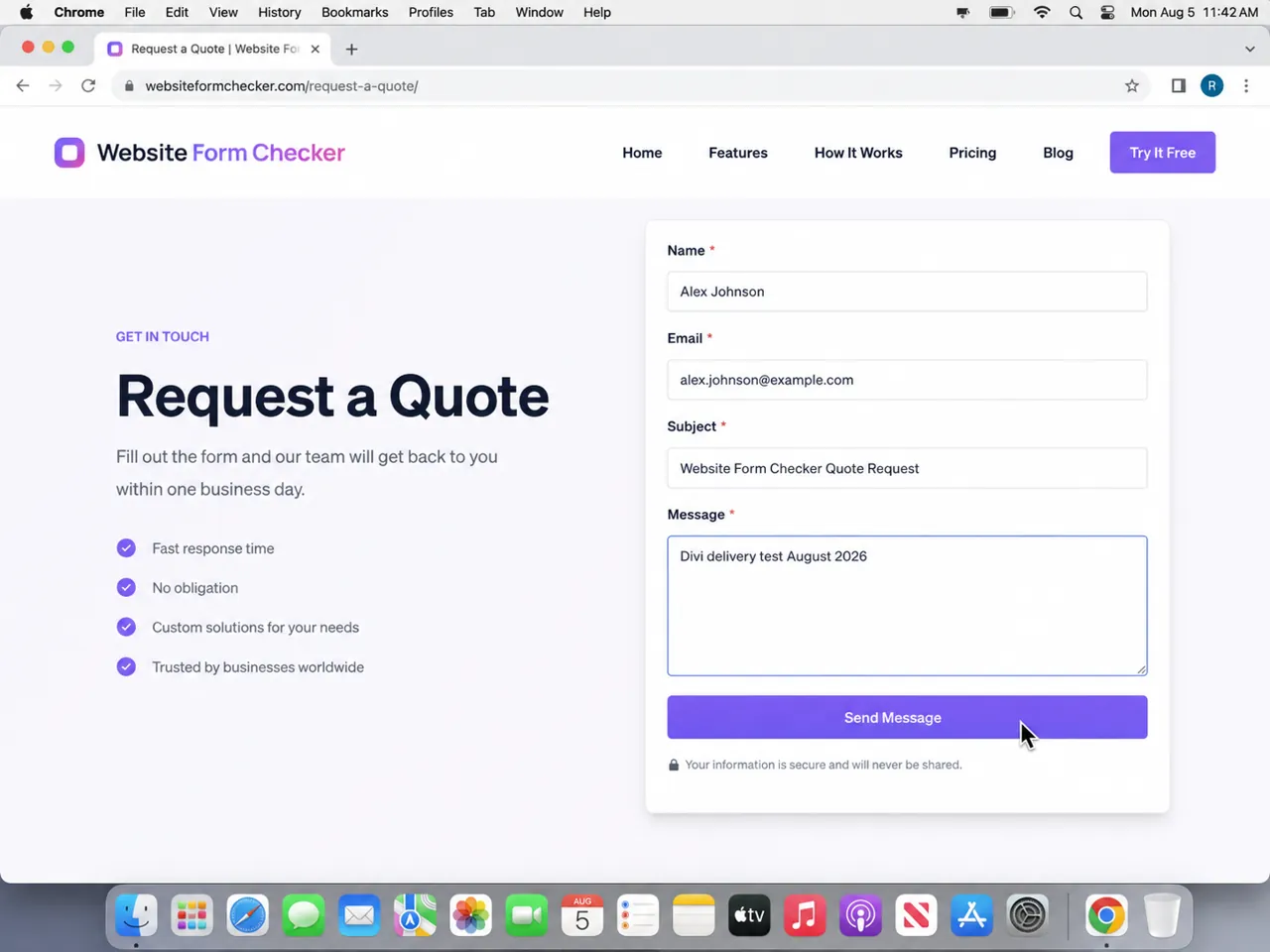Open System Settings from the Dock
Screen dimensions: 1270x952
click(1027, 915)
